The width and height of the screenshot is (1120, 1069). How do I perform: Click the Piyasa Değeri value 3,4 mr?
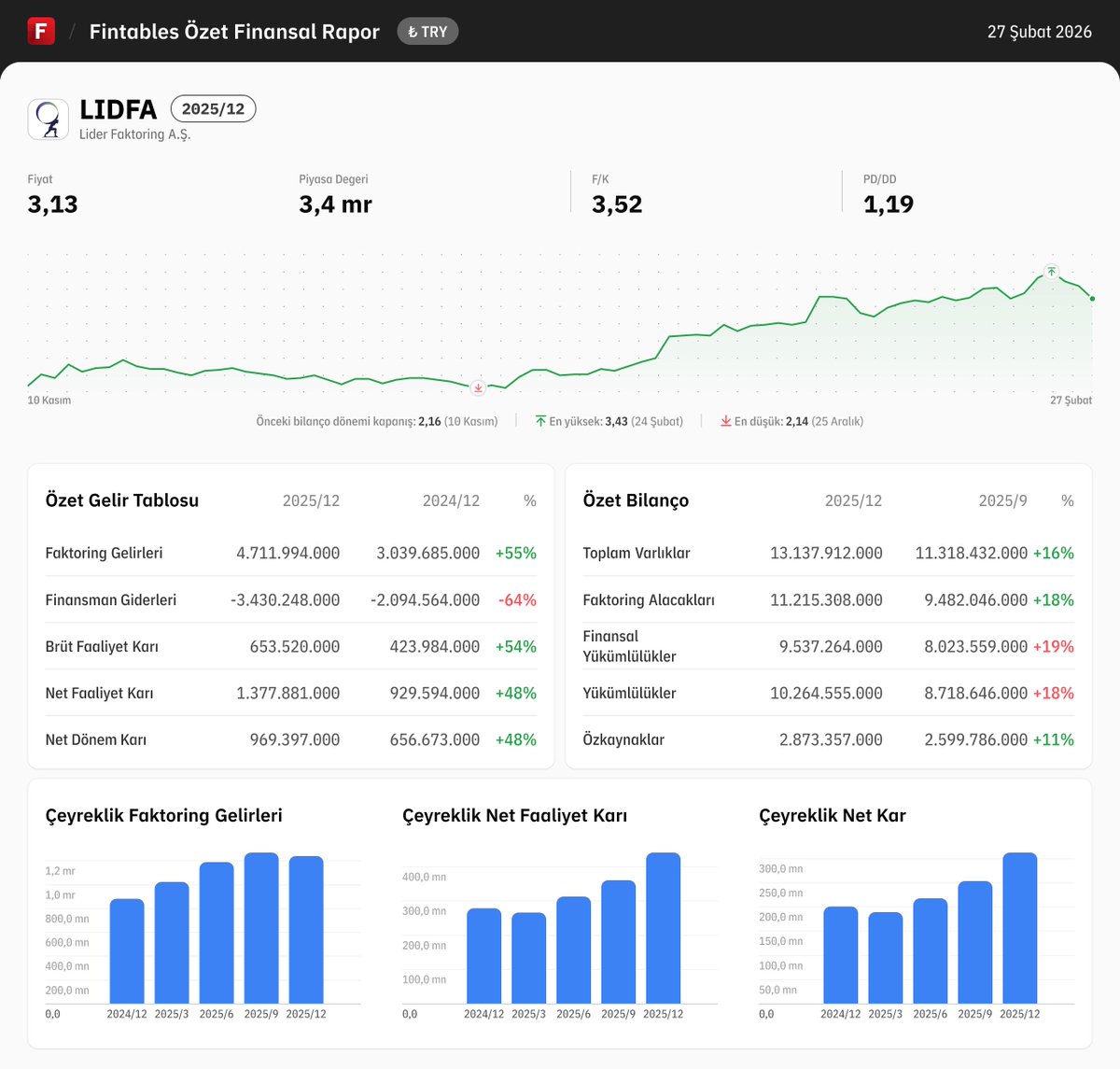coord(335,204)
